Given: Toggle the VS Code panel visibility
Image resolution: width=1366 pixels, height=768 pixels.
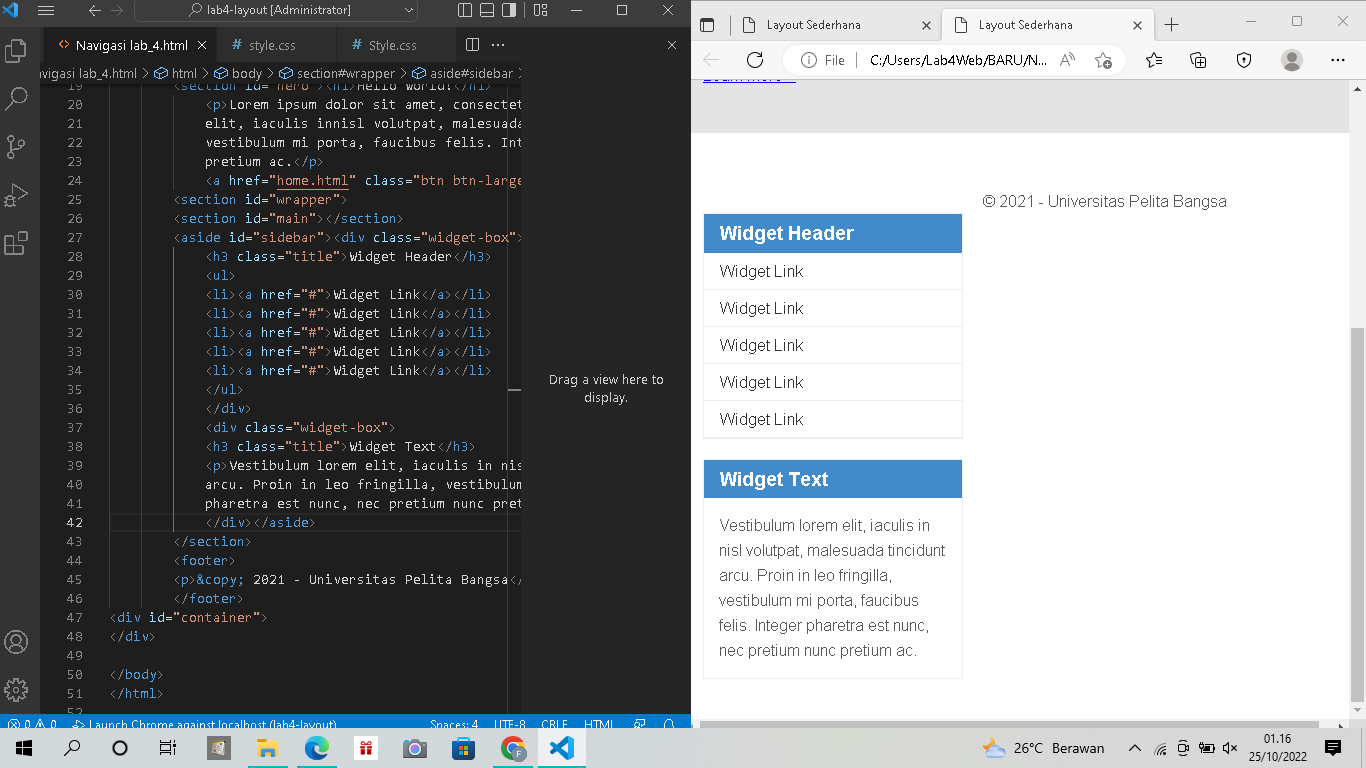Looking at the screenshot, I should tap(485, 9).
